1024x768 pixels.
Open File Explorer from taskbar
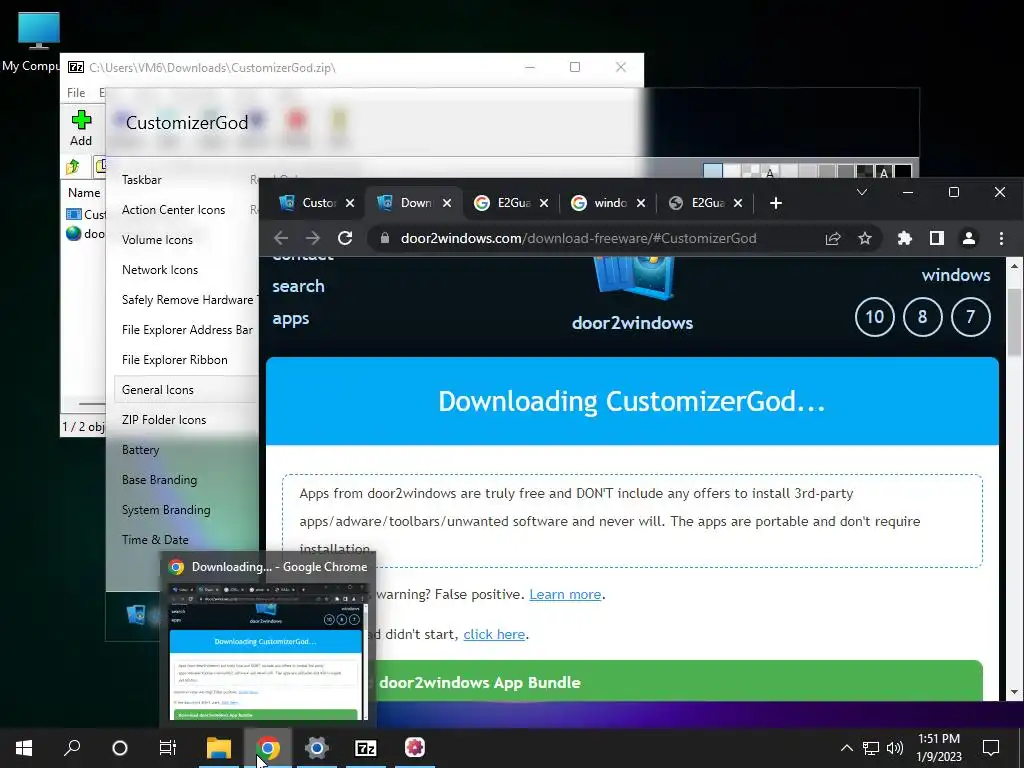(x=219, y=748)
